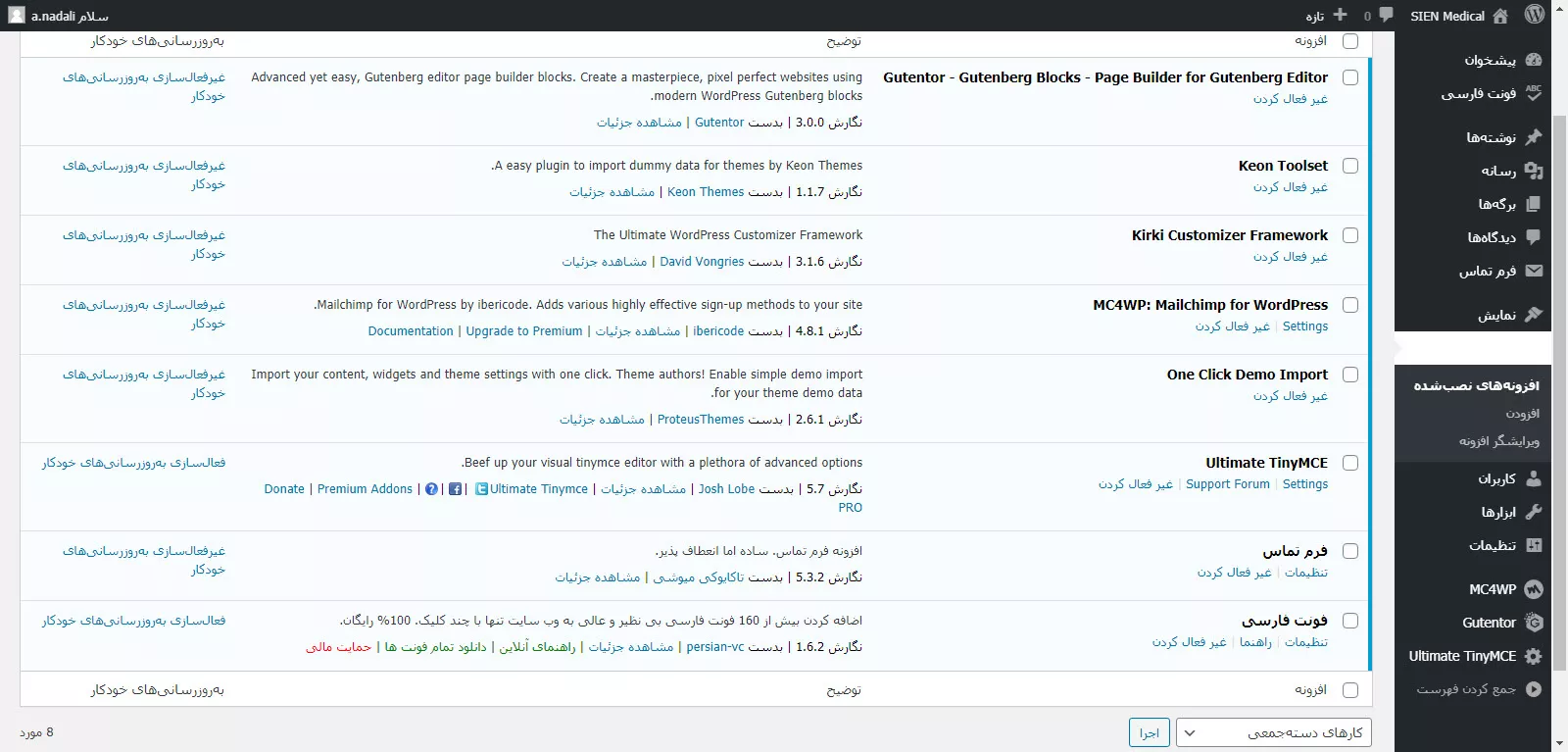Image resolution: width=1568 pixels, height=752 pixels.
Task: Click the Media (رسانه) icon
Action: pyautogui.click(x=1534, y=171)
